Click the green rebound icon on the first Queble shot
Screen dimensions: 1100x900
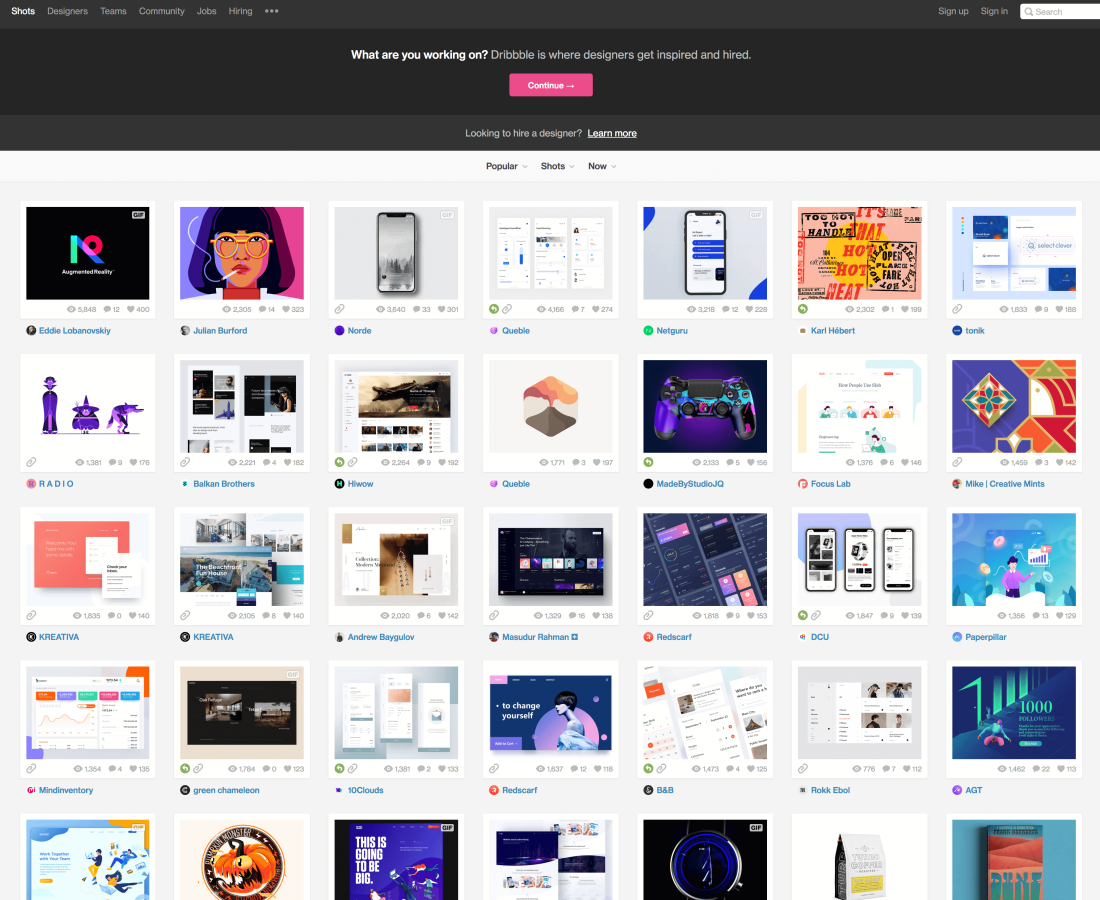494,309
